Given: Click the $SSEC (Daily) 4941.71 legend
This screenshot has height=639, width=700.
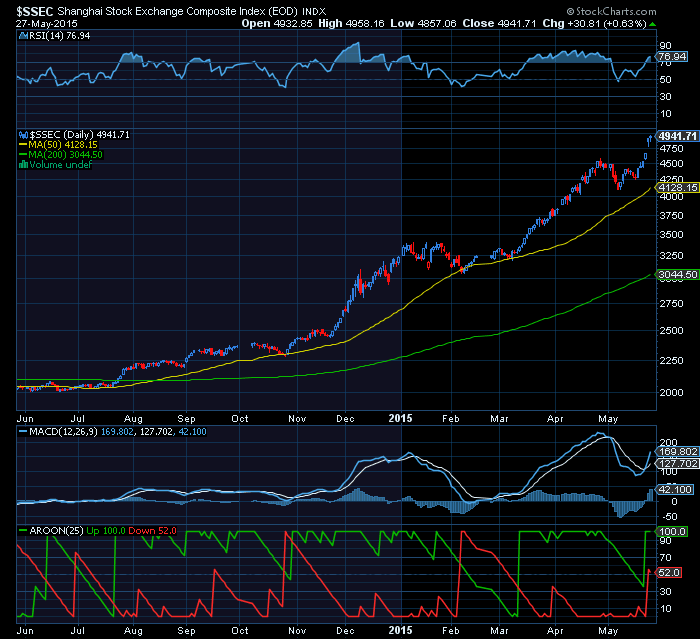Looking at the screenshot, I should click(x=79, y=135).
